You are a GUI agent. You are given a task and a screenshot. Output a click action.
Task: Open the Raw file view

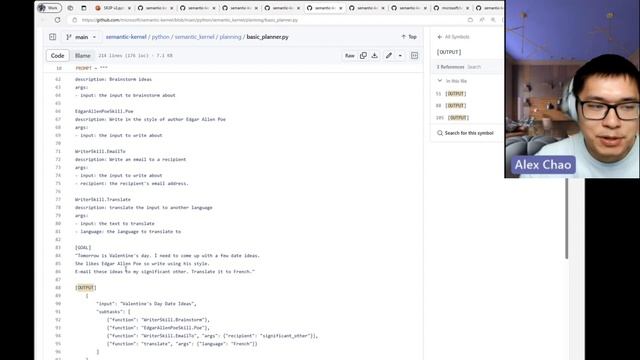pos(350,56)
